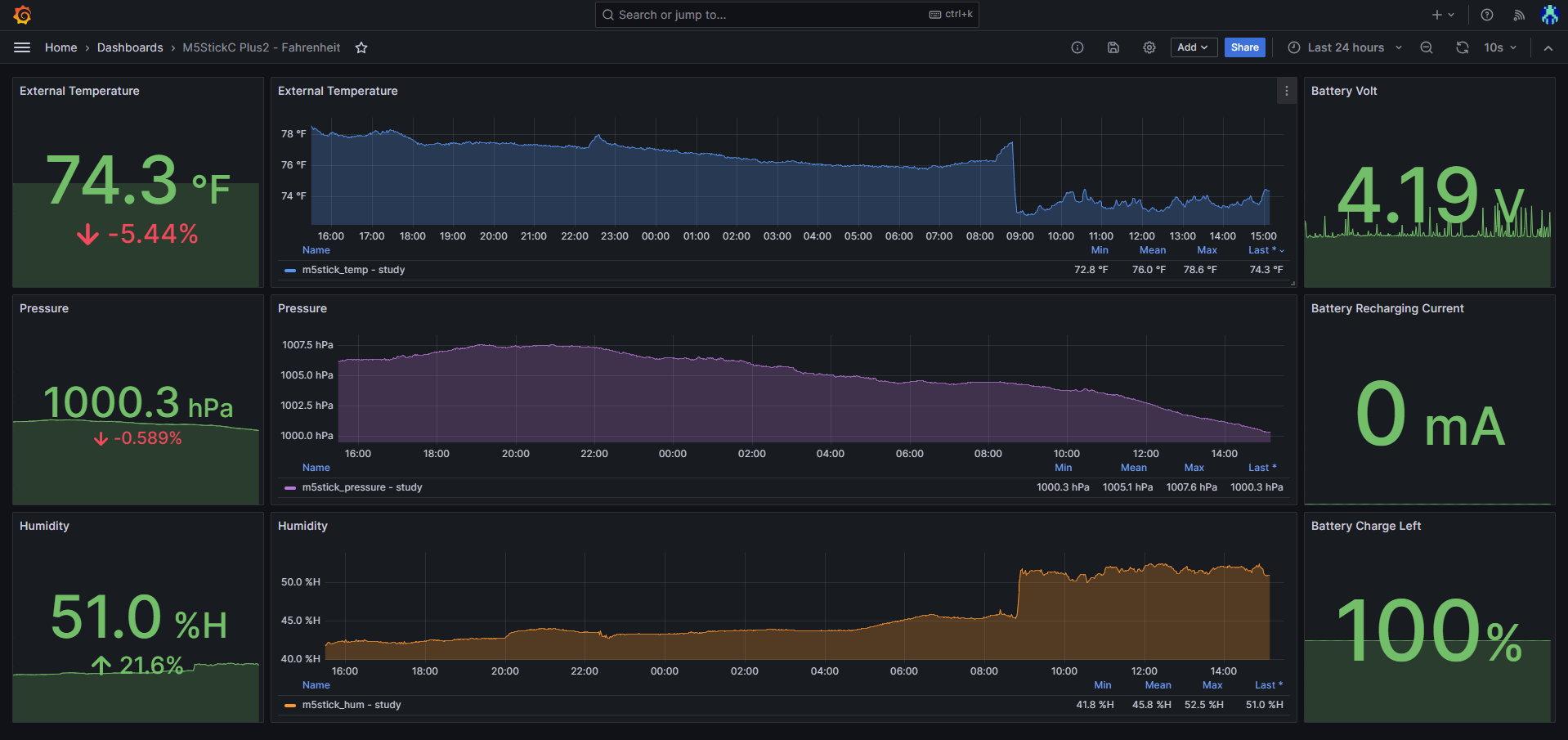Image resolution: width=1568 pixels, height=740 pixels.
Task: Star the M5StickC Plus2 dashboard
Action: coord(361,47)
